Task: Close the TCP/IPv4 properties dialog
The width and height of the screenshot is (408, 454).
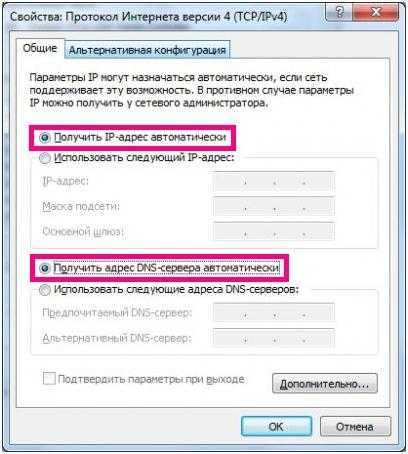Action: pyautogui.click(x=376, y=12)
